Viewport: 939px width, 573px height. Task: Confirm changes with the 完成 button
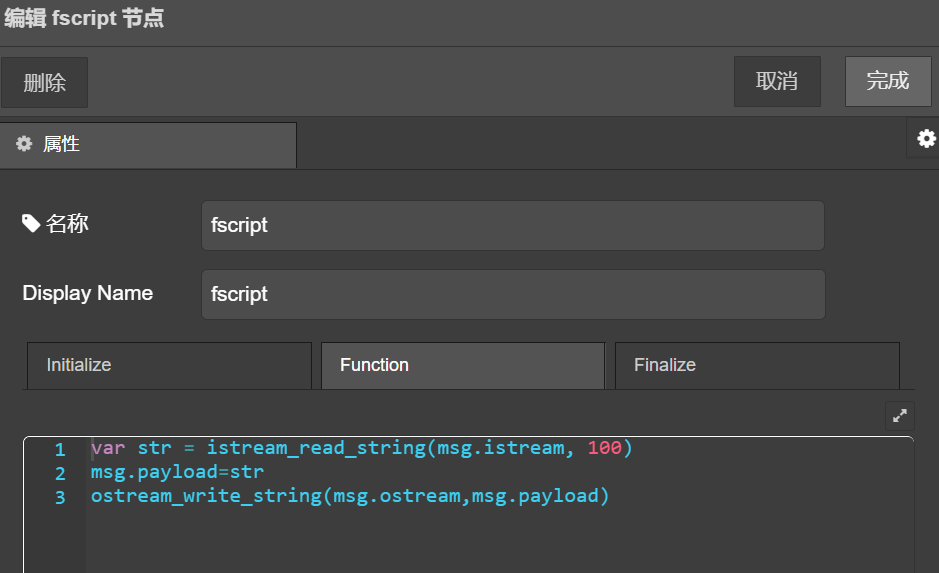(888, 81)
